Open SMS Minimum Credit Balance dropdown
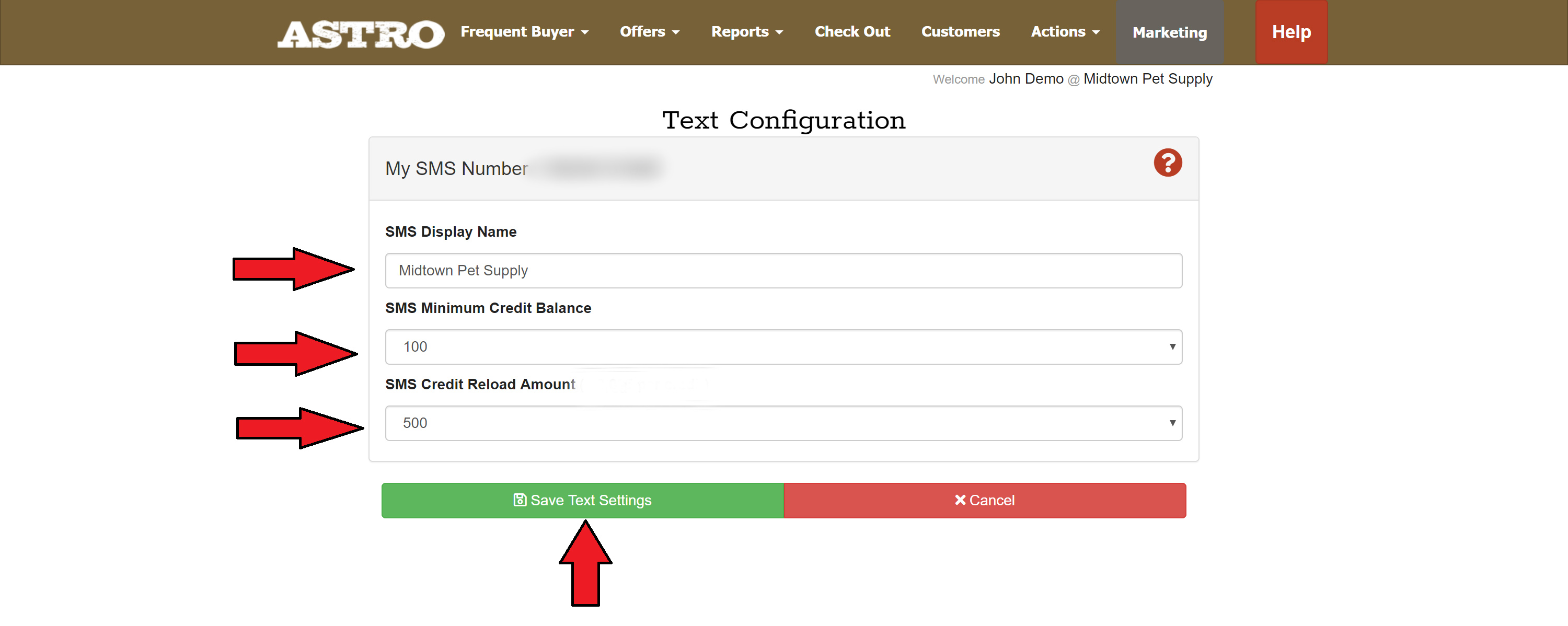Image resolution: width=1568 pixels, height=626 pixels. click(783, 347)
